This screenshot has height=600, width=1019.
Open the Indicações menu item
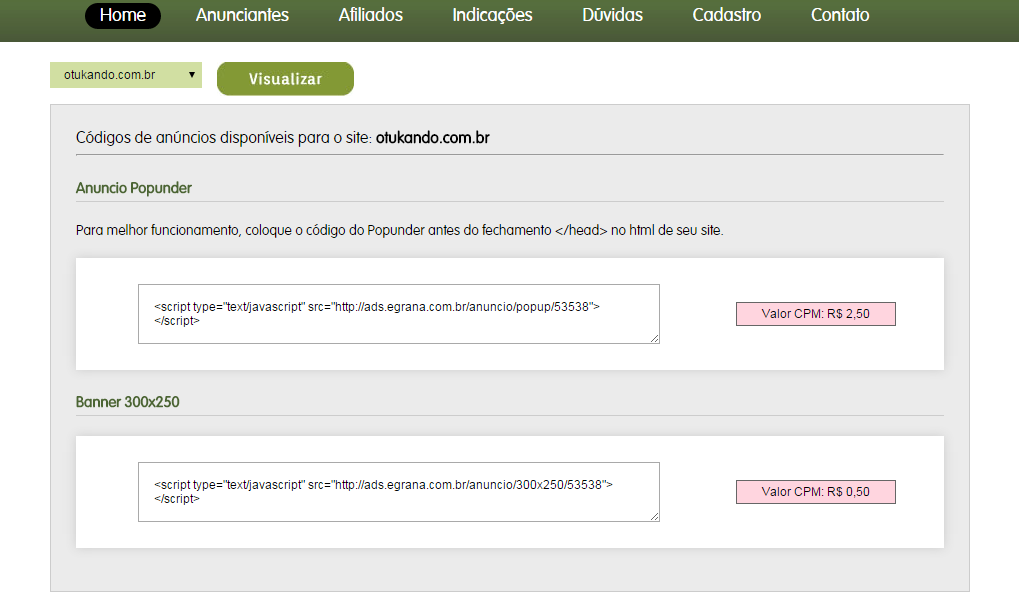[x=492, y=15]
